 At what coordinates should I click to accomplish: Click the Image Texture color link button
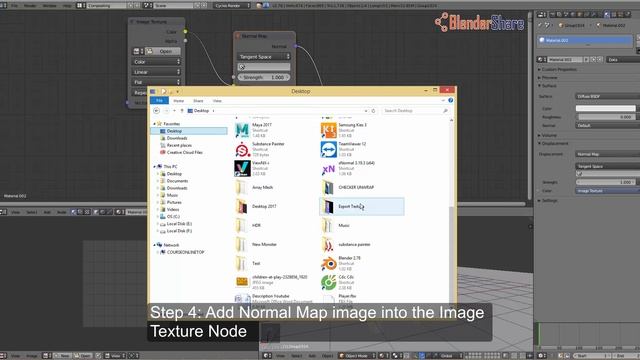coord(608,191)
